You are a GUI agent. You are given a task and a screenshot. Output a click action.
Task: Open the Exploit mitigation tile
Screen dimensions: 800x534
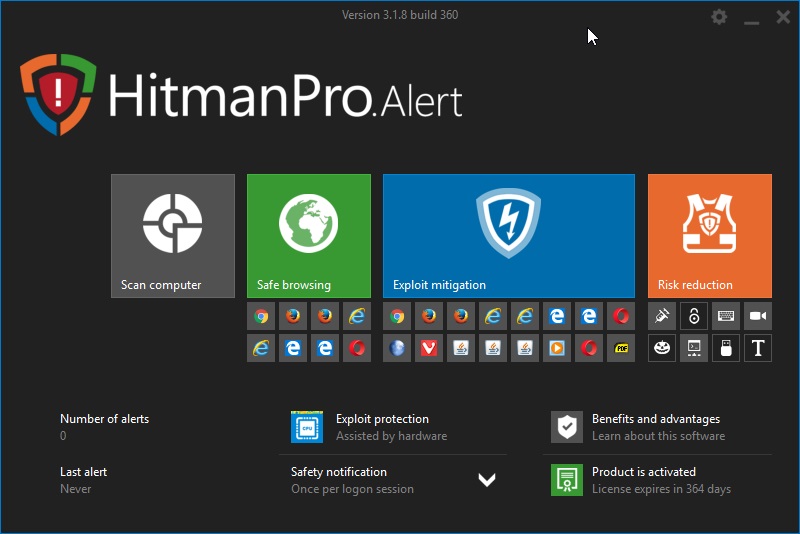pos(509,236)
